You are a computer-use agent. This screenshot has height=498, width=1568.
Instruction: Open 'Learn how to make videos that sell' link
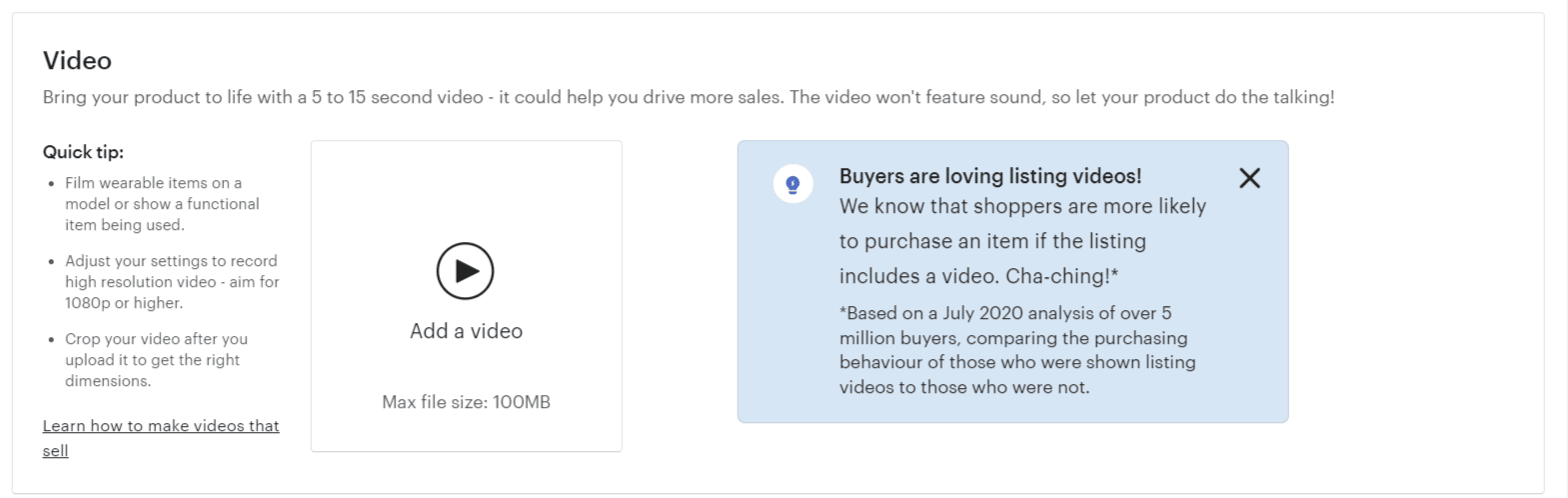[160, 426]
